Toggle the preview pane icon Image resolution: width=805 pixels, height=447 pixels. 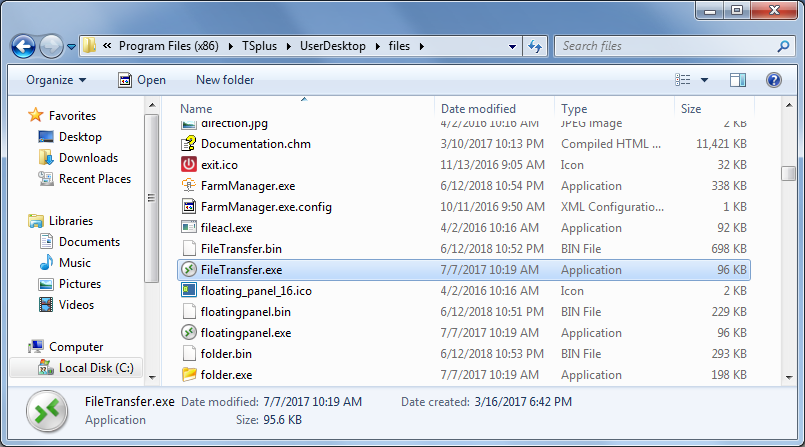[738, 80]
